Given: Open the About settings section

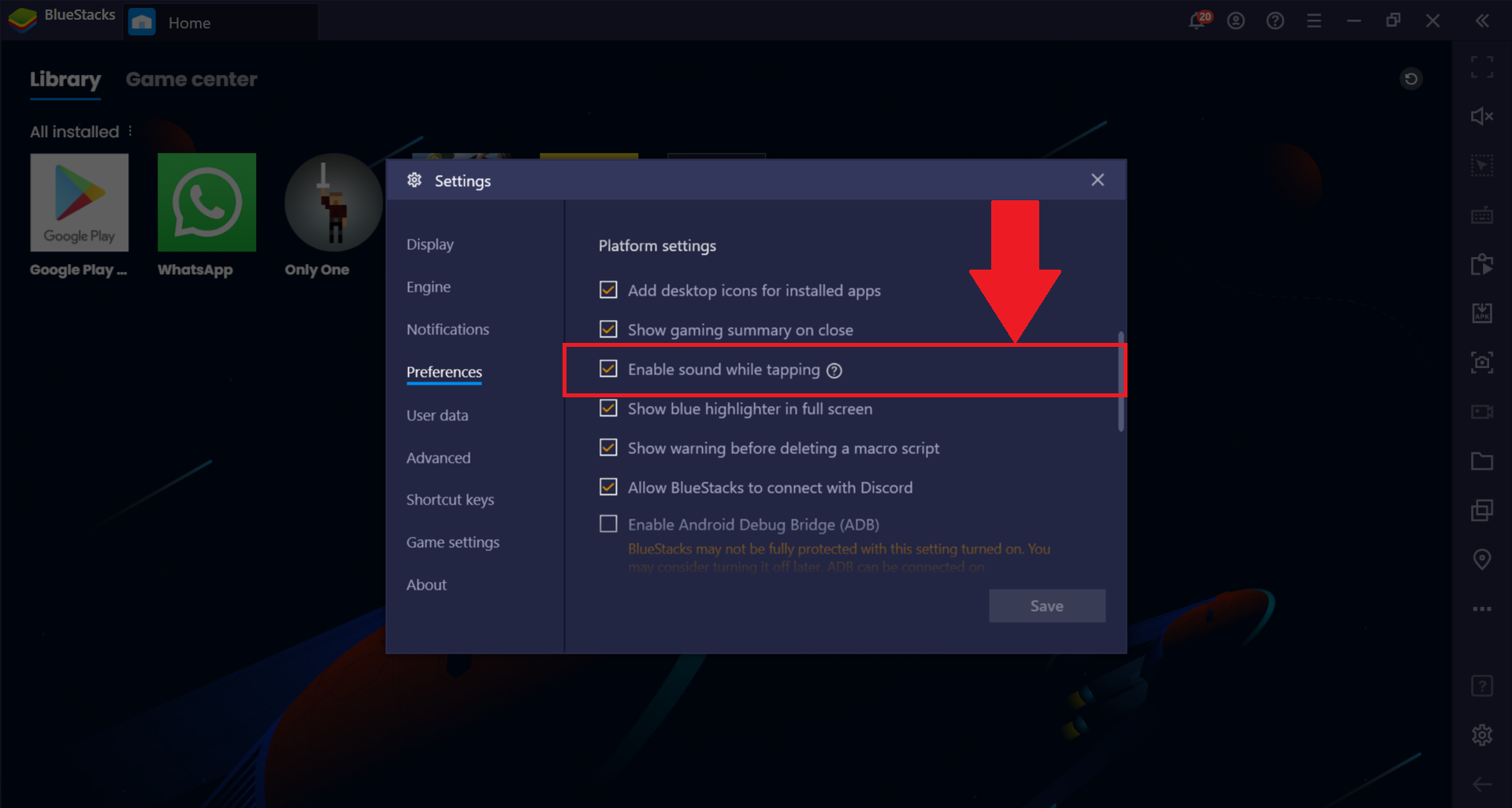Looking at the screenshot, I should pyautogui.click(x=426, y=585).
